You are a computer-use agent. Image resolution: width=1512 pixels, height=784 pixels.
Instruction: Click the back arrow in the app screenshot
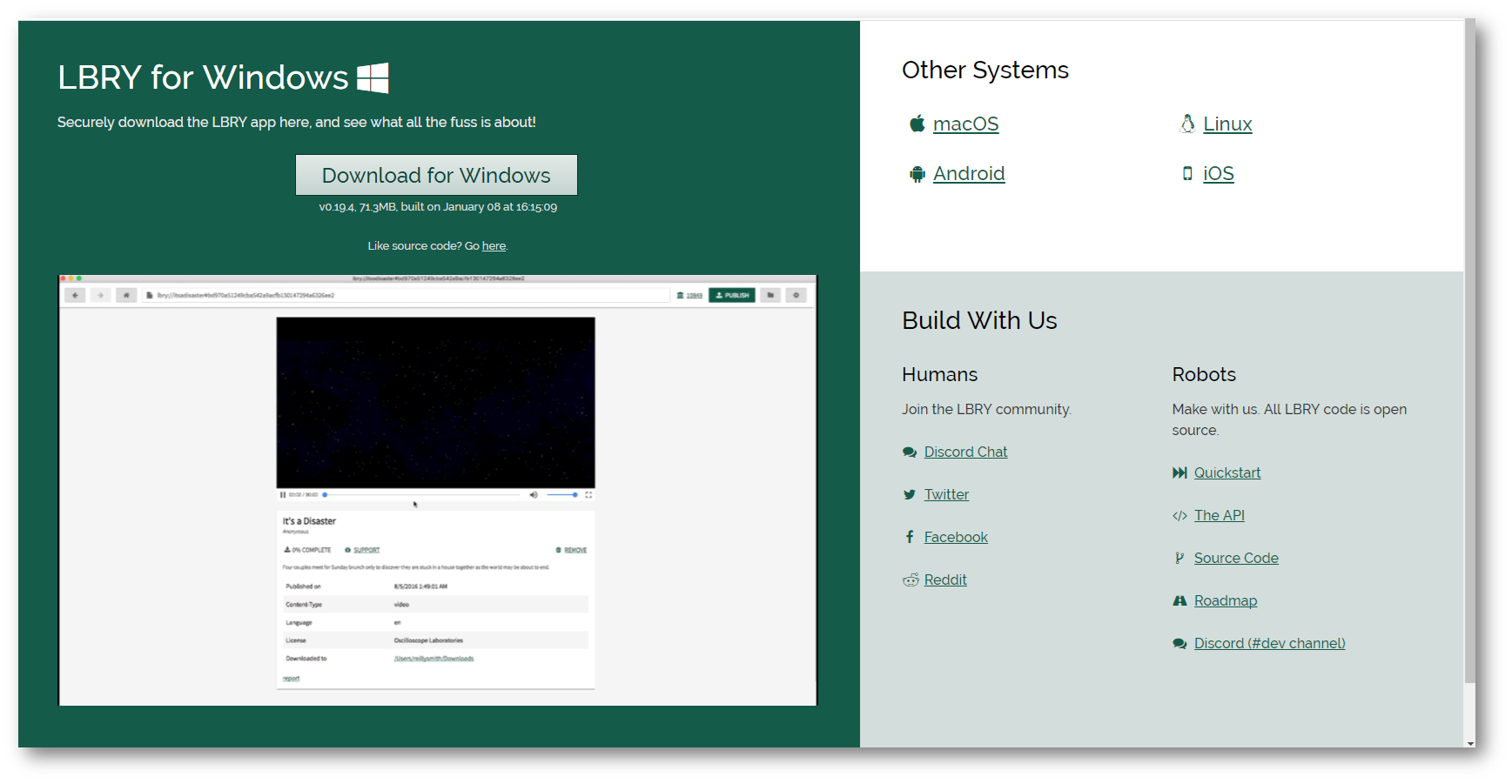[75, 296]
